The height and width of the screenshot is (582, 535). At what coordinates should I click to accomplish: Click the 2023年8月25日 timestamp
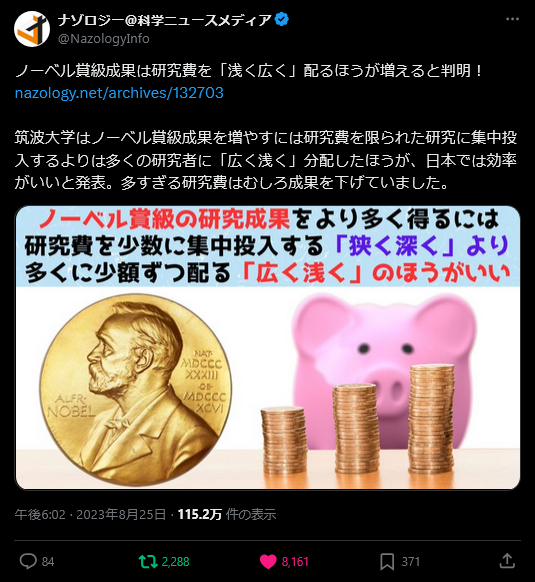[x=121, y=514]
